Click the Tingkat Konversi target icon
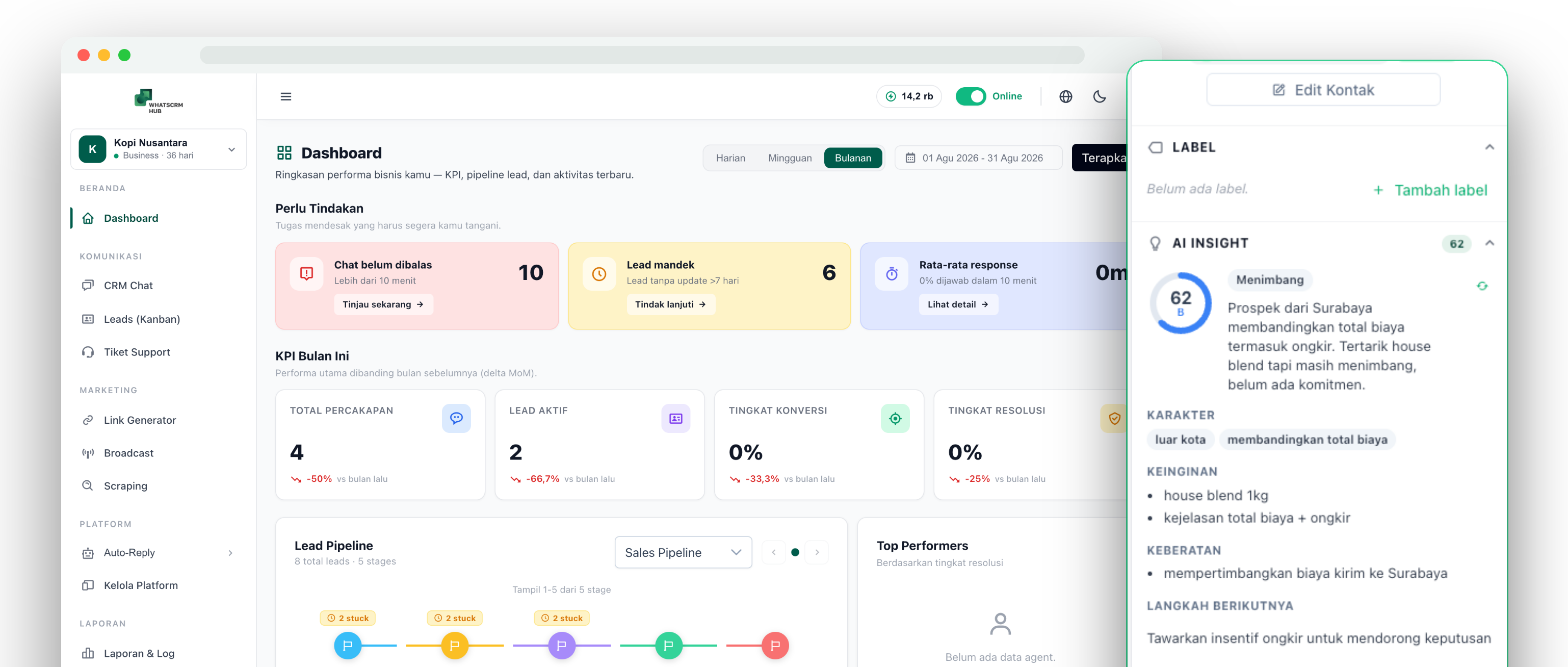This screenshot has width=1568, height=667. click(x=895, y=418)
